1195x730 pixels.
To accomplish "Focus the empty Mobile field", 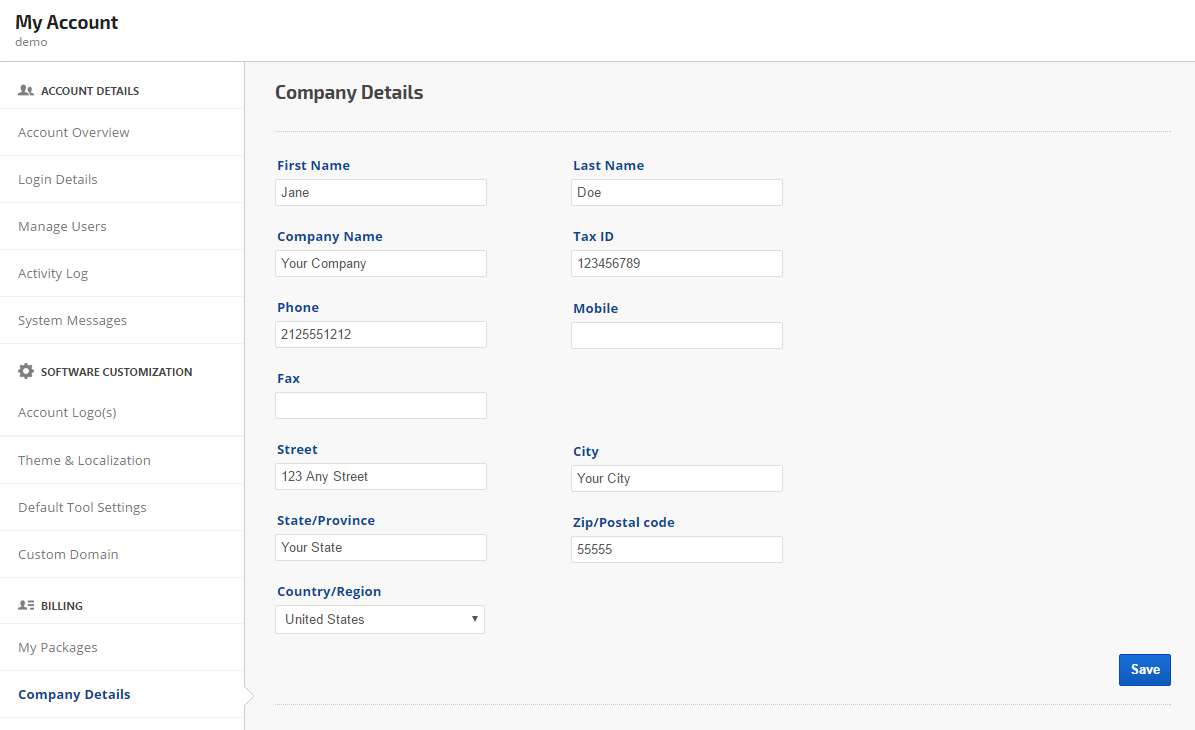I will (676, 335).
